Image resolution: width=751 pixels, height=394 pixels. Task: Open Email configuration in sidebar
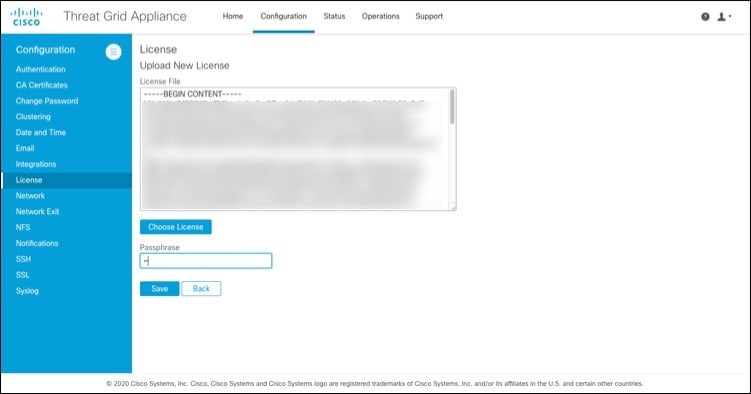click(25, 148)
